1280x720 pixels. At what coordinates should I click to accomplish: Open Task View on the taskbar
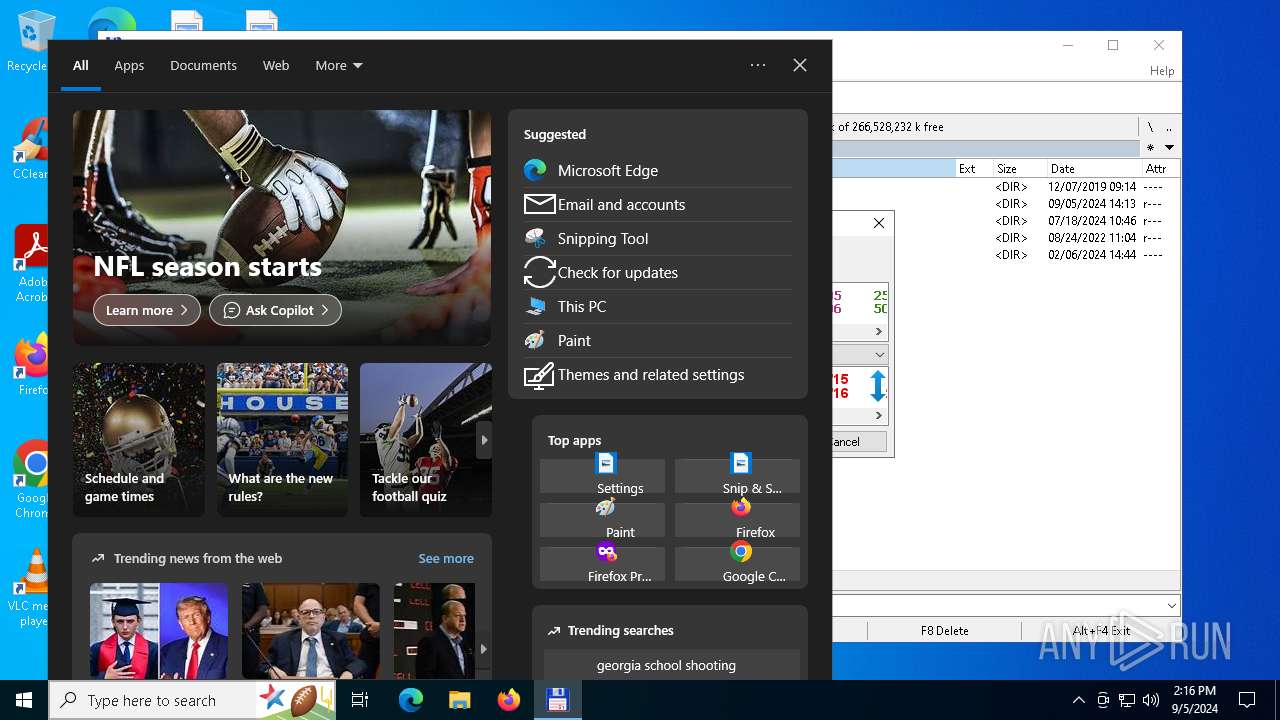[x=360, y=700]
